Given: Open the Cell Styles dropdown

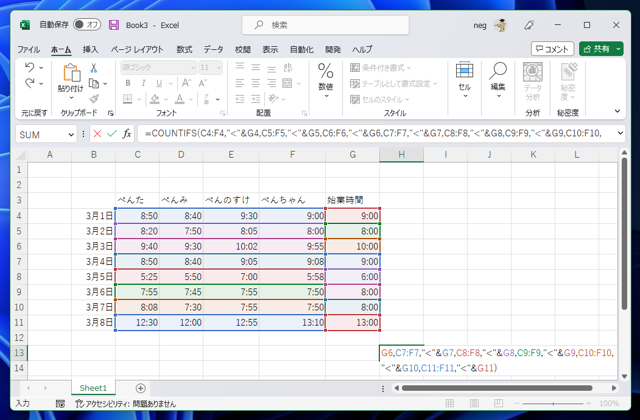Looking at the screenshot, I should [x=380, y=99].
